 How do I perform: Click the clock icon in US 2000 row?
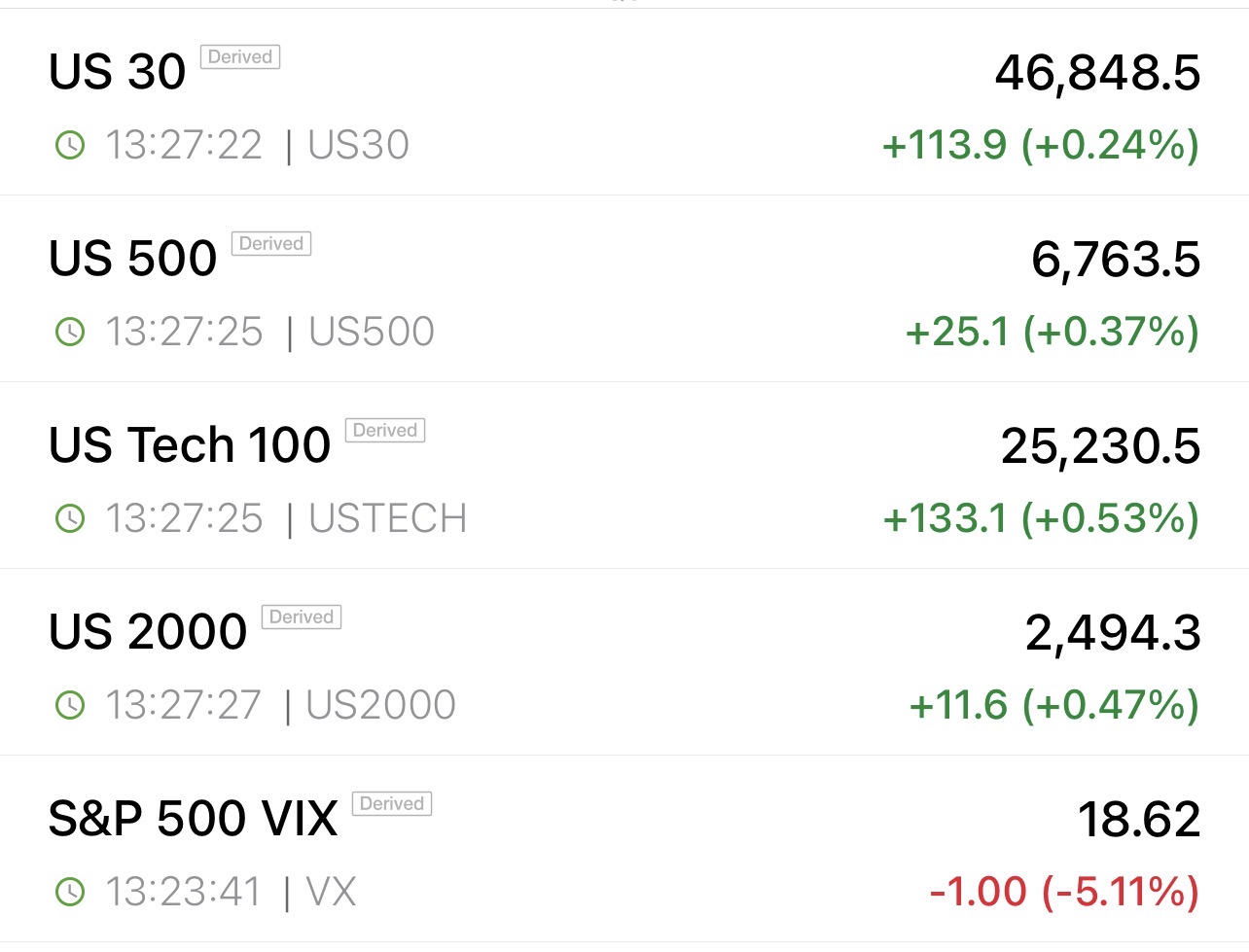point(70,705)
